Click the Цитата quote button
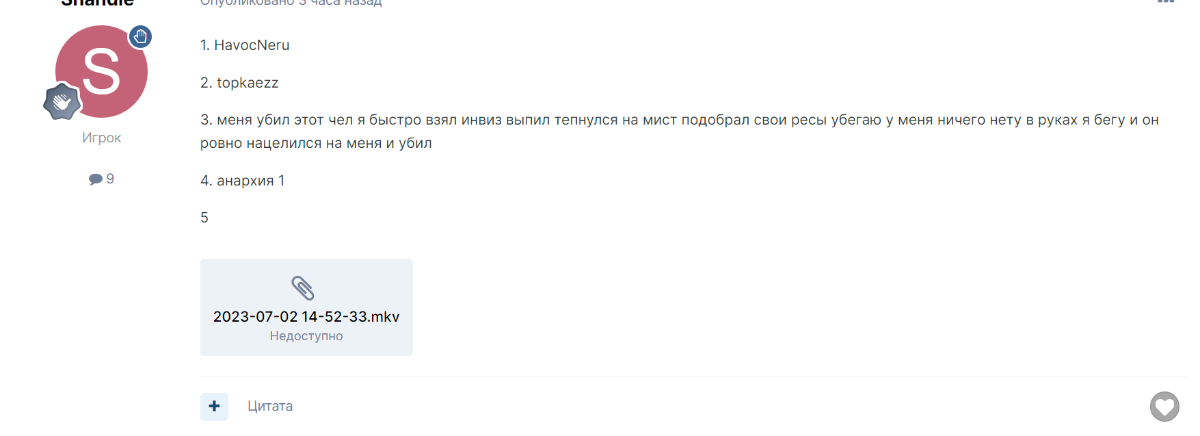This screenshot has width=1200, height=436. [x=270, y=406]
